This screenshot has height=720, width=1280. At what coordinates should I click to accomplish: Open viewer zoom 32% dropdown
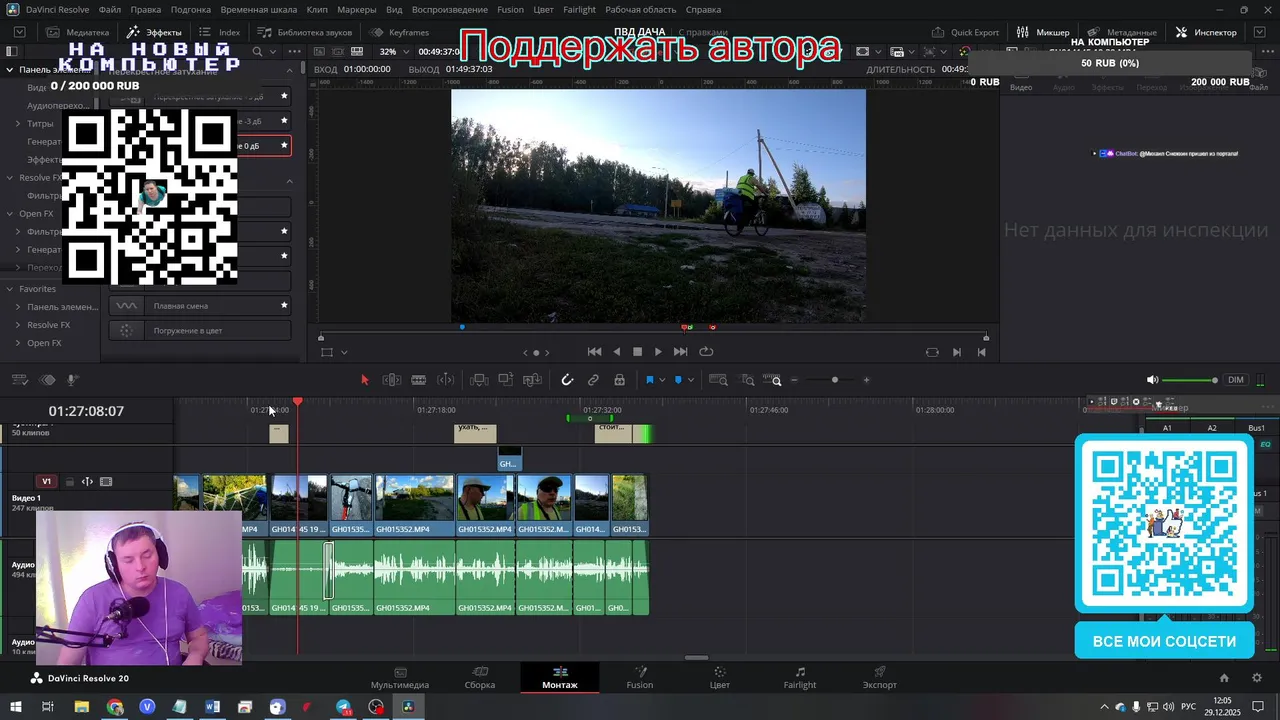pos(394,52)
